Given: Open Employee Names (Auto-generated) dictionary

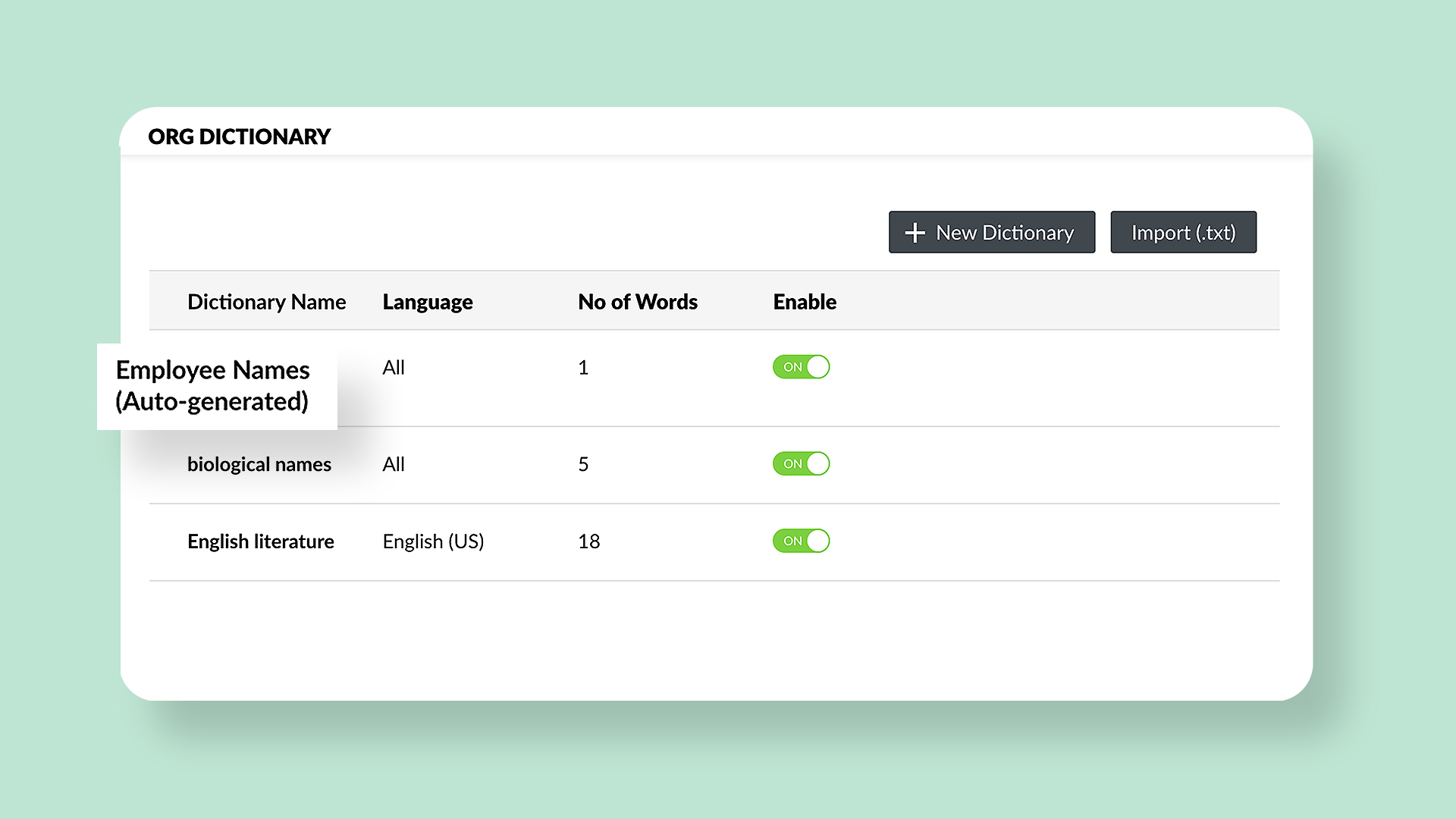Looking at the screenshot, I should pos(213,386).
